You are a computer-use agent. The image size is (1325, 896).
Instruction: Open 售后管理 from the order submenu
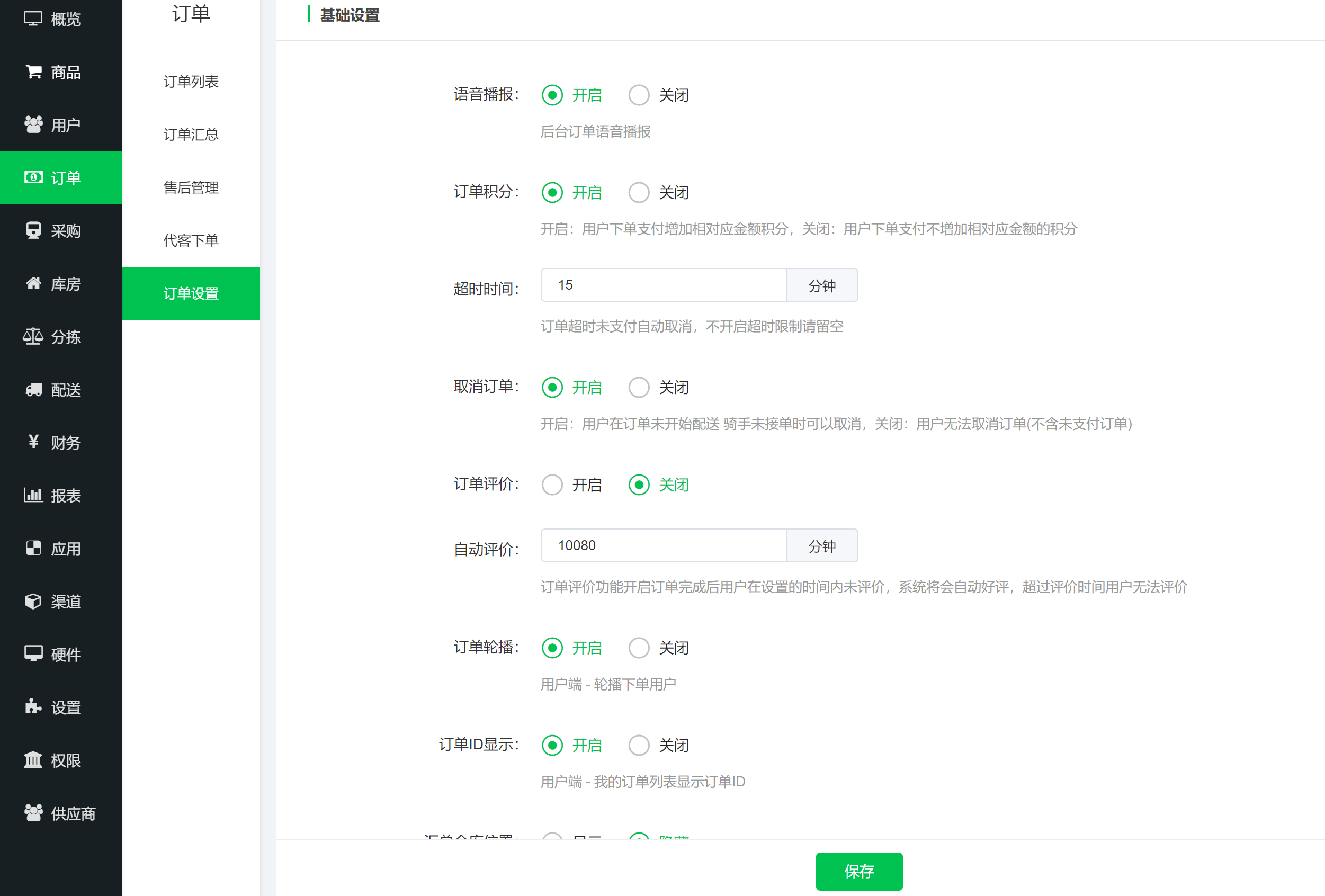coord(191,188)
